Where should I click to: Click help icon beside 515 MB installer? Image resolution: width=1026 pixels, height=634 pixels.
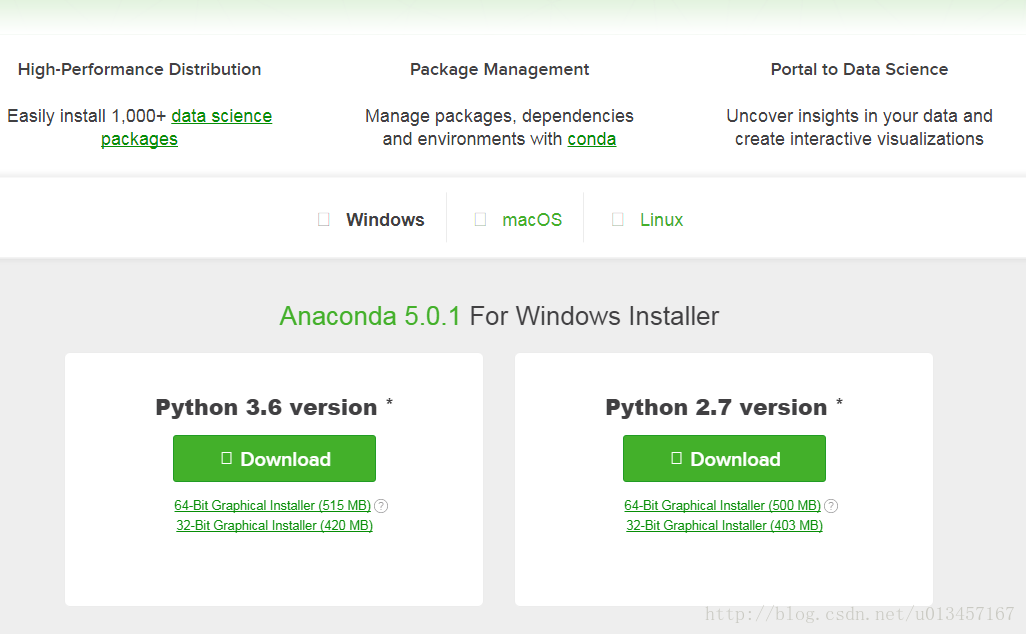[x=381, y=506]
